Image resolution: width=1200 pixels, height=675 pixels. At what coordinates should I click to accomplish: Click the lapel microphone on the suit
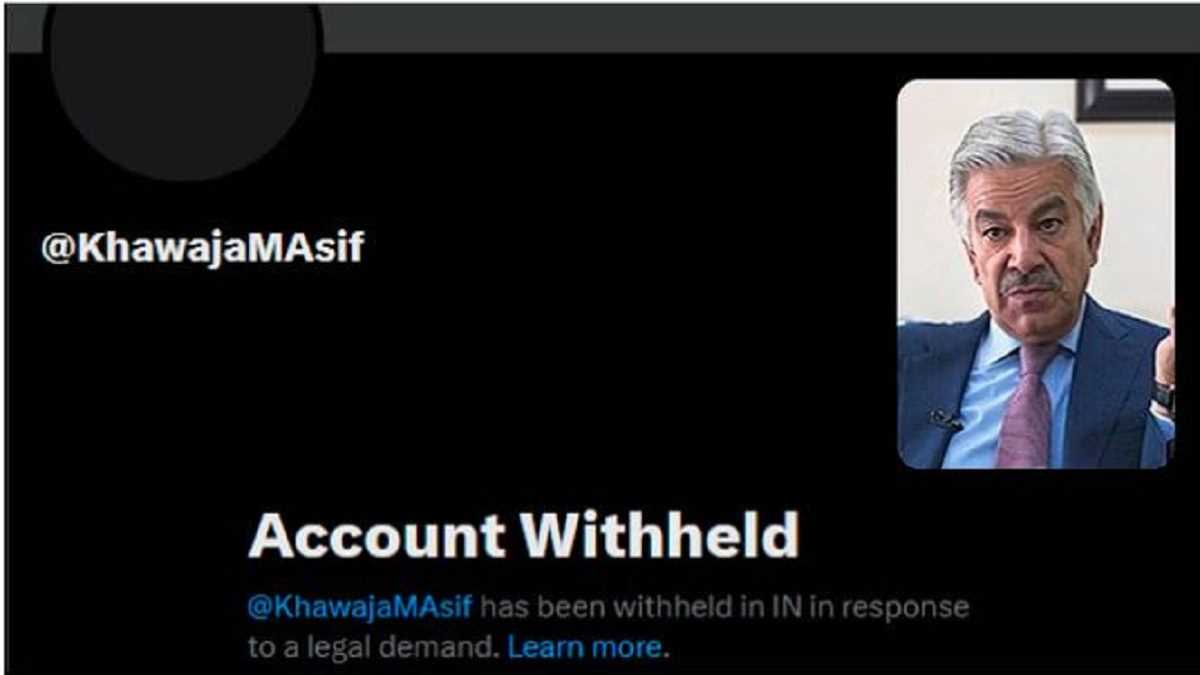coord(945,419)
